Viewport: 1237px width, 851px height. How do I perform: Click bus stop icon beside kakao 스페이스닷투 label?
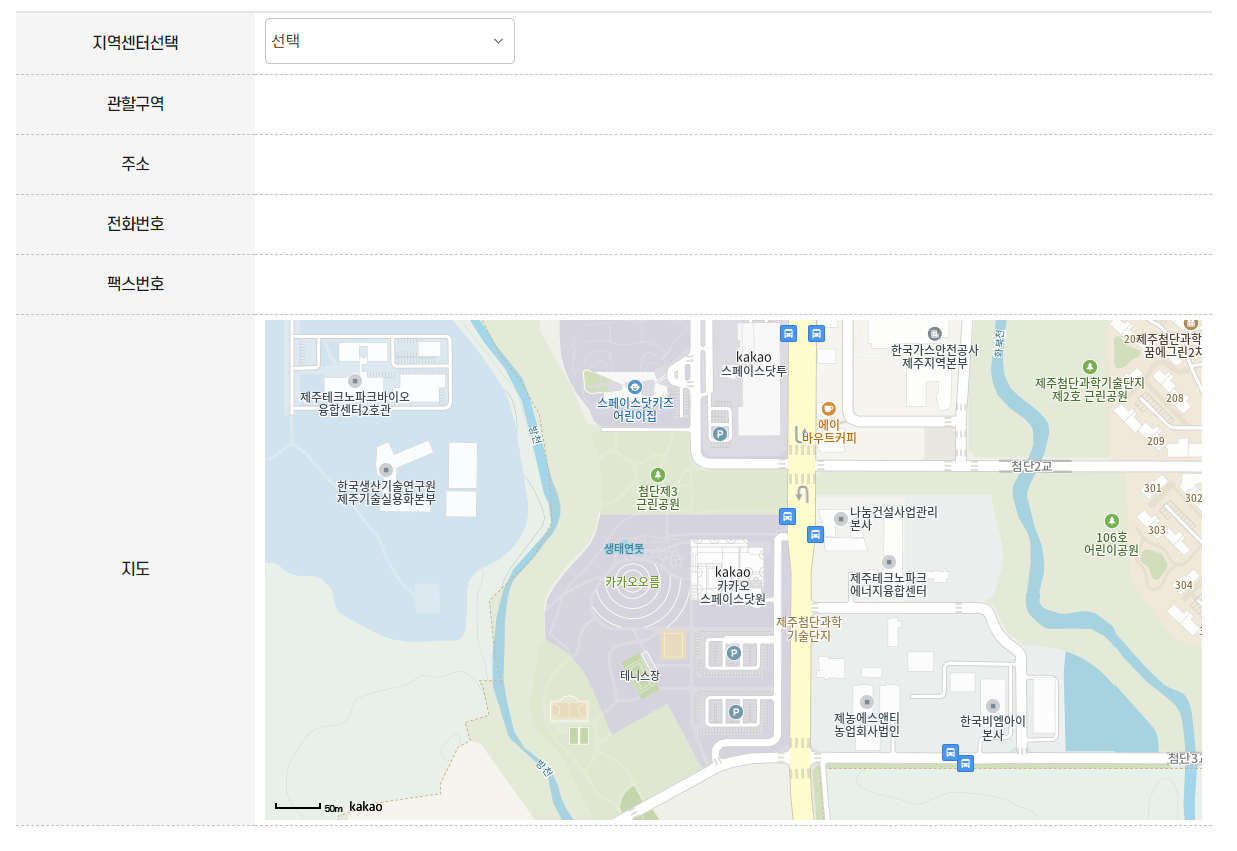[788, 333]
